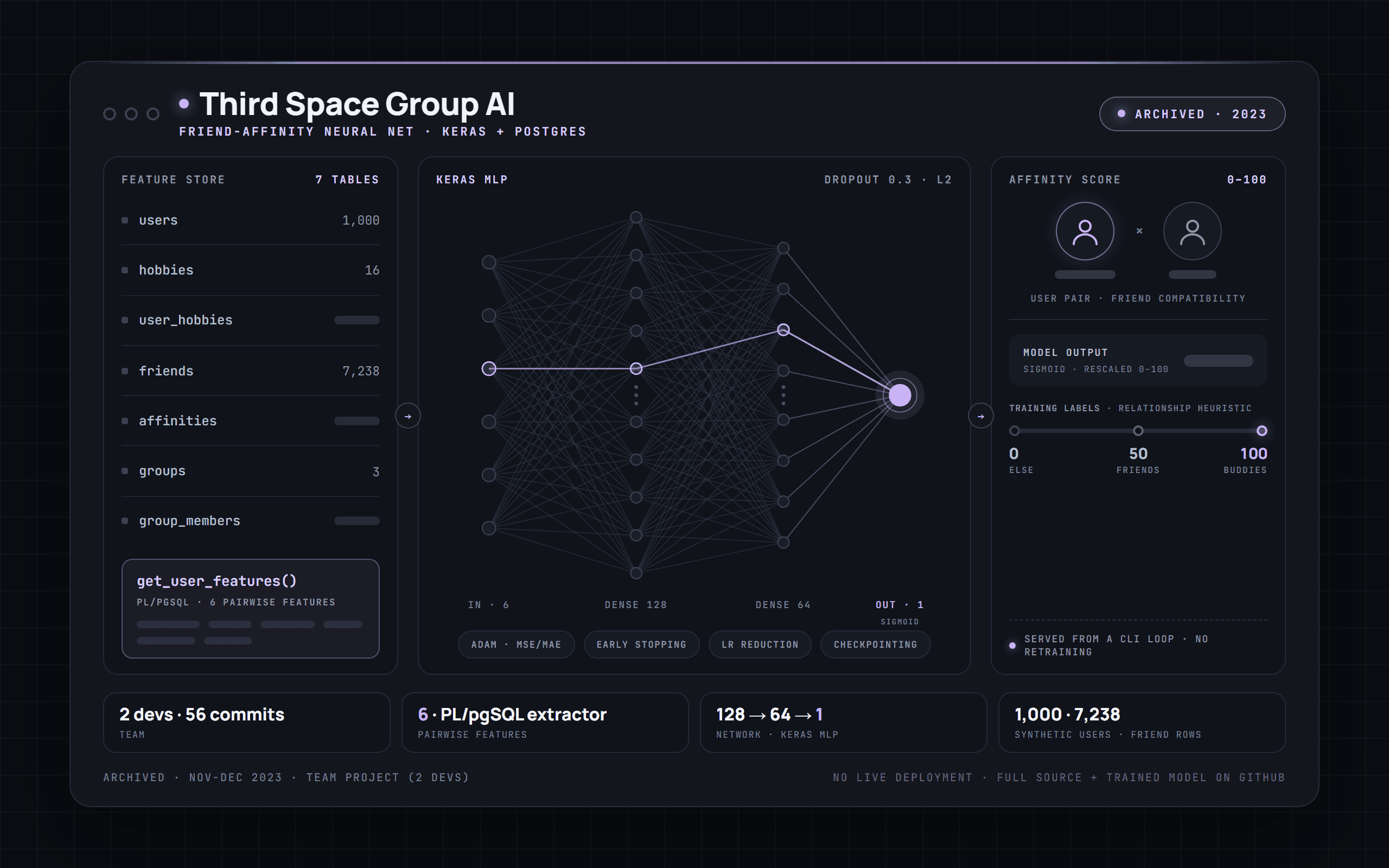Click USER PAIR · FRIEND COMPATIBILITY caption
1389x868 pixels.
[x=1138, y=298]
